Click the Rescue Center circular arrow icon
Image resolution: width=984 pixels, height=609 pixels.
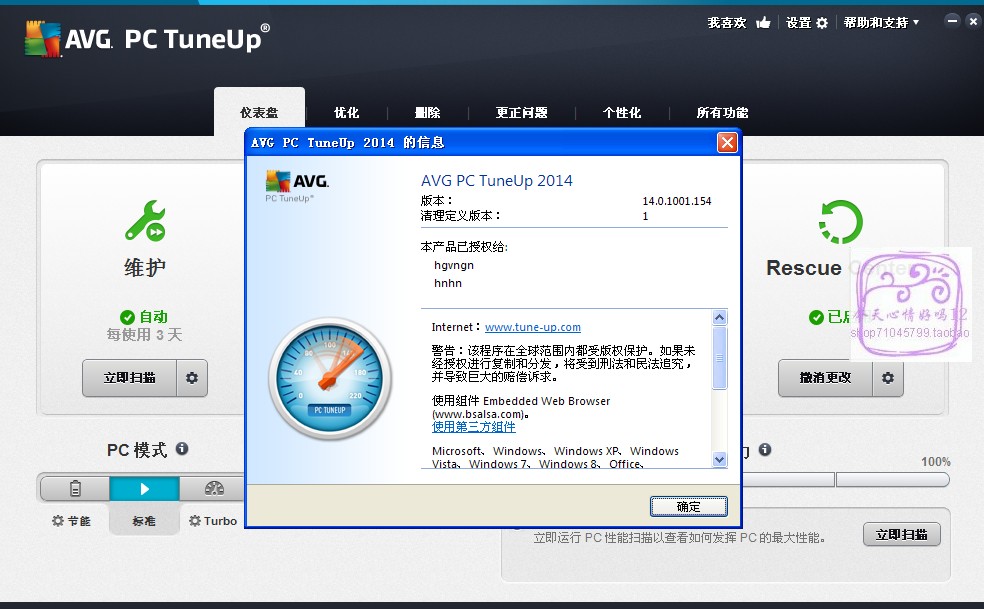point(841,222)
